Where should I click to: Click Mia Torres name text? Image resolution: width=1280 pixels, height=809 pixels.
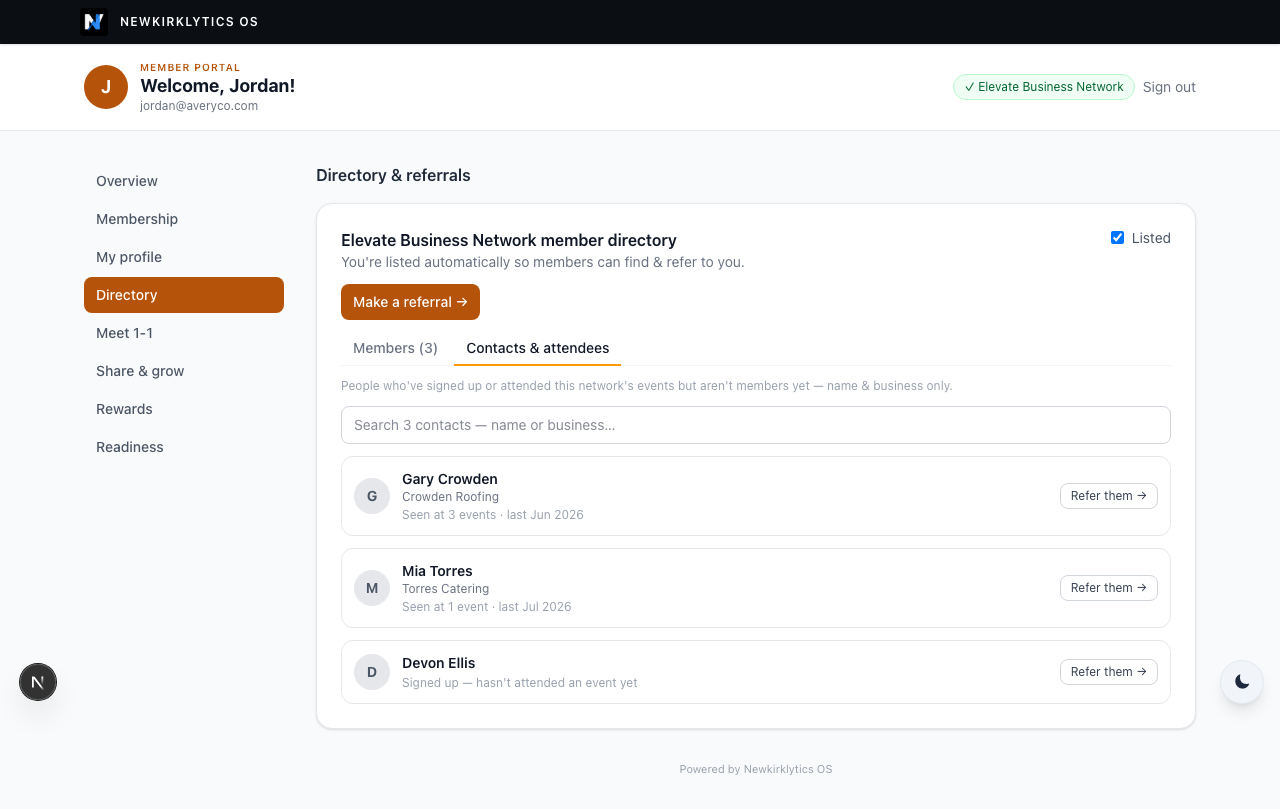tap(437, 571)
